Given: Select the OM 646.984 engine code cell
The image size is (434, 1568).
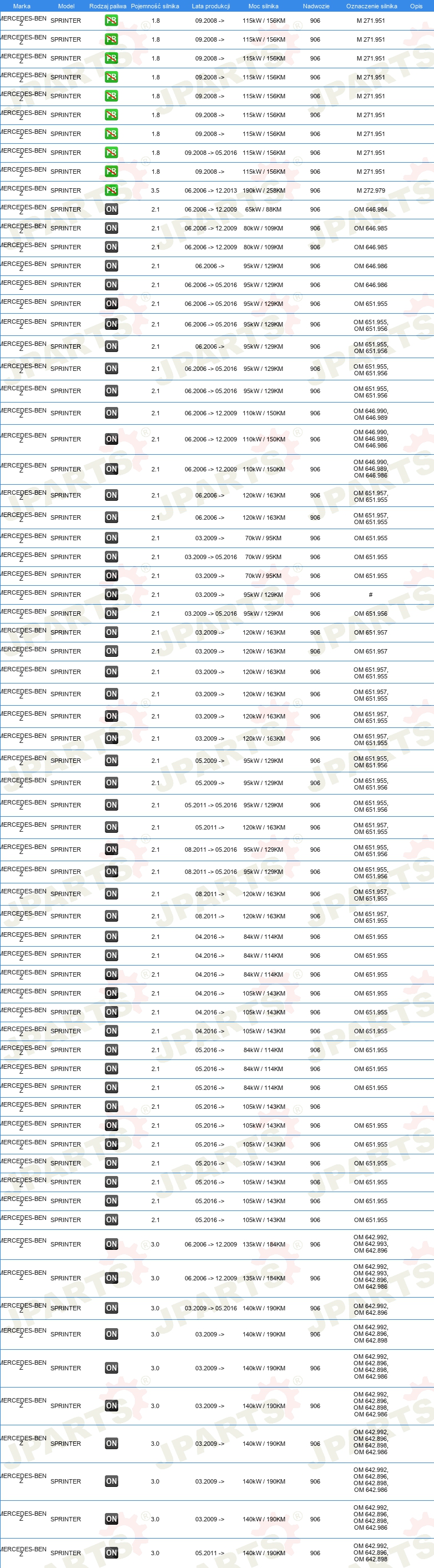Looking at the screenshot, I should pos(371,209).
